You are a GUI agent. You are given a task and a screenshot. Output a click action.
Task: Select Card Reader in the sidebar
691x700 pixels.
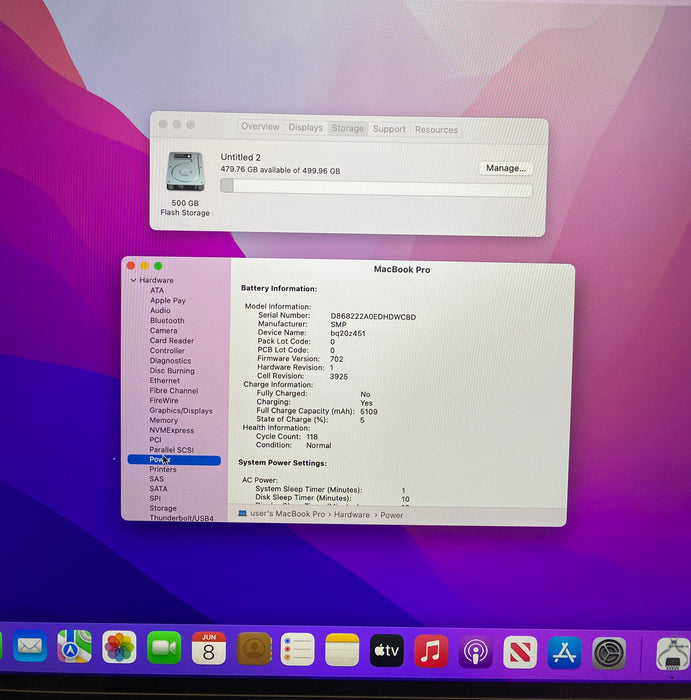tap(172, 341)
